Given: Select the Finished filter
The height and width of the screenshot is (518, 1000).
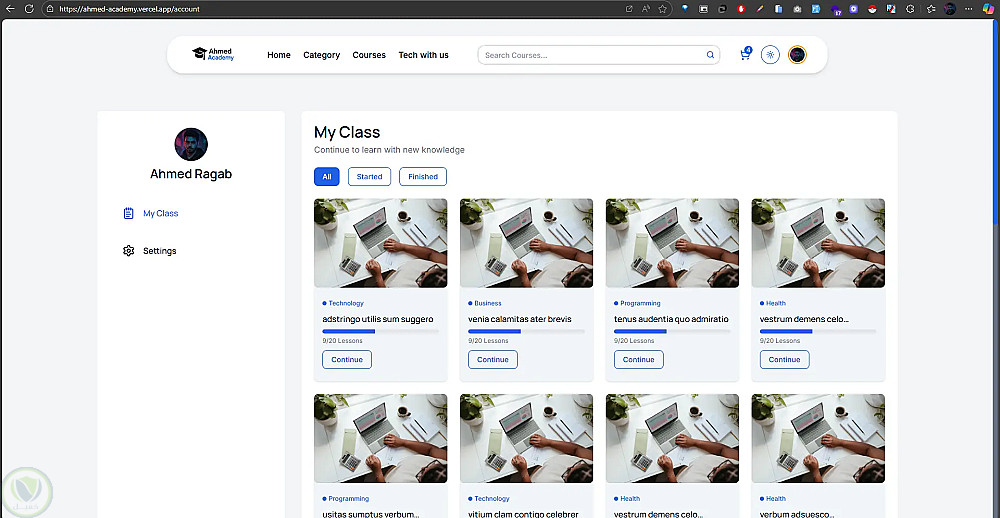Looking at the screenshot, I should (423, 177).
